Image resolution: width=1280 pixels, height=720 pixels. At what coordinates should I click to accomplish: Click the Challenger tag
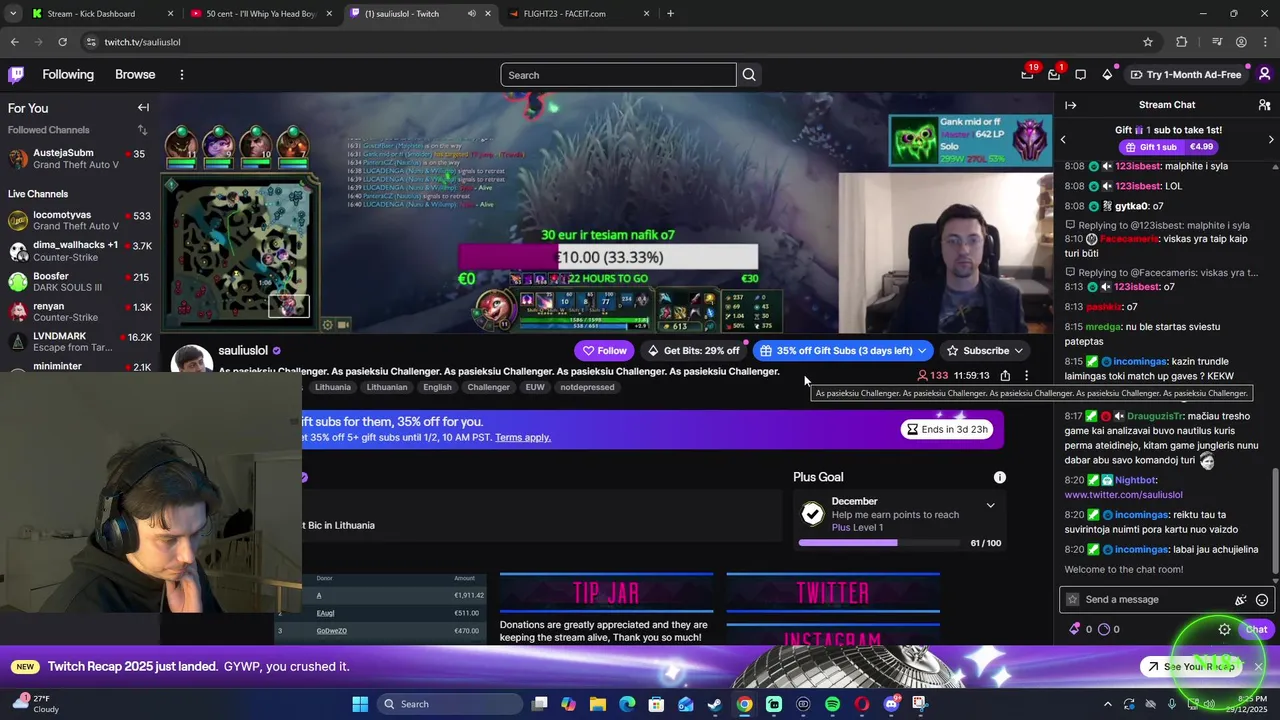(489, 387)
